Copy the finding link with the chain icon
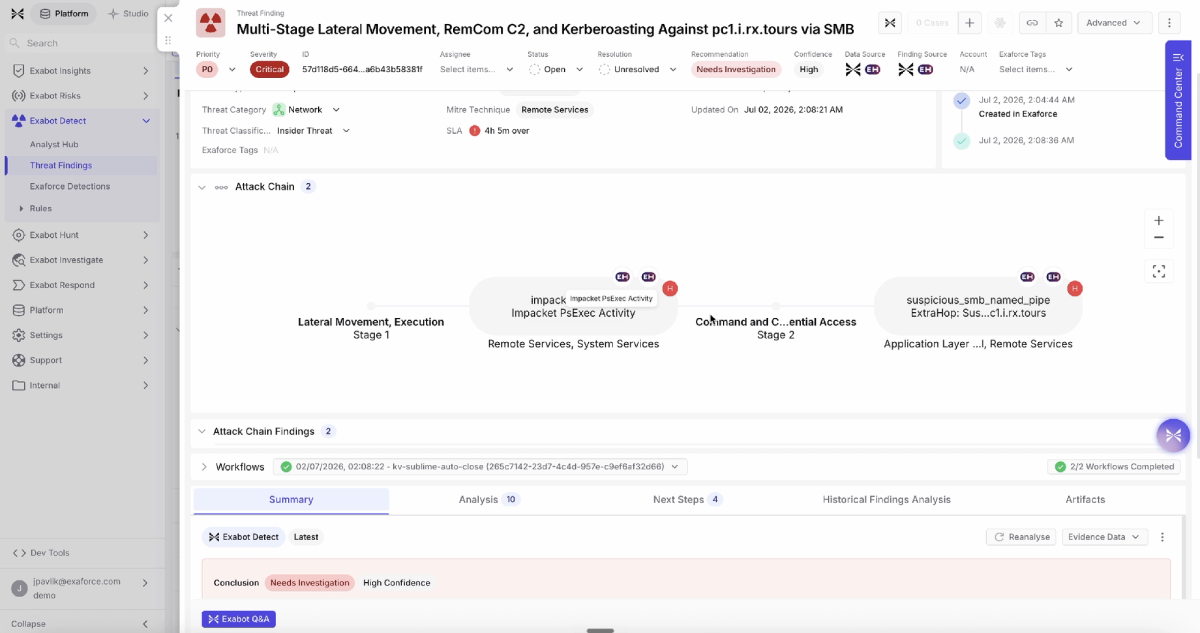The height and width of the screenshot is (633, 1200). (x=1032, y=22)
